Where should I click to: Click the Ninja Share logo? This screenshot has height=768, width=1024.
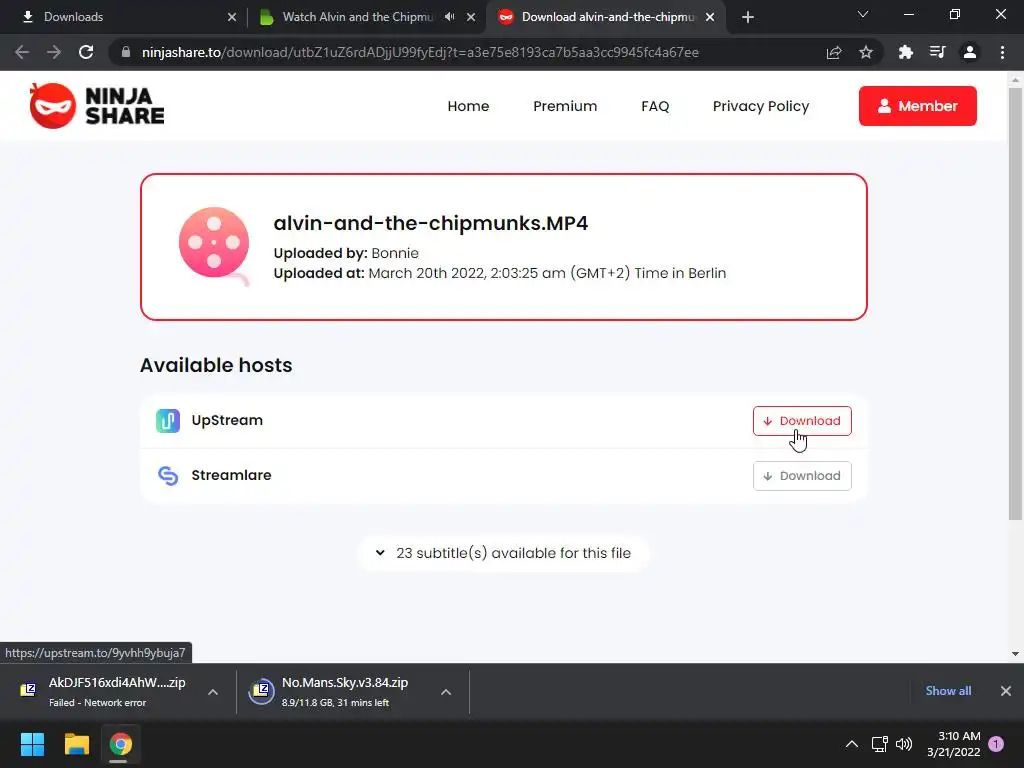click(97, 106)
